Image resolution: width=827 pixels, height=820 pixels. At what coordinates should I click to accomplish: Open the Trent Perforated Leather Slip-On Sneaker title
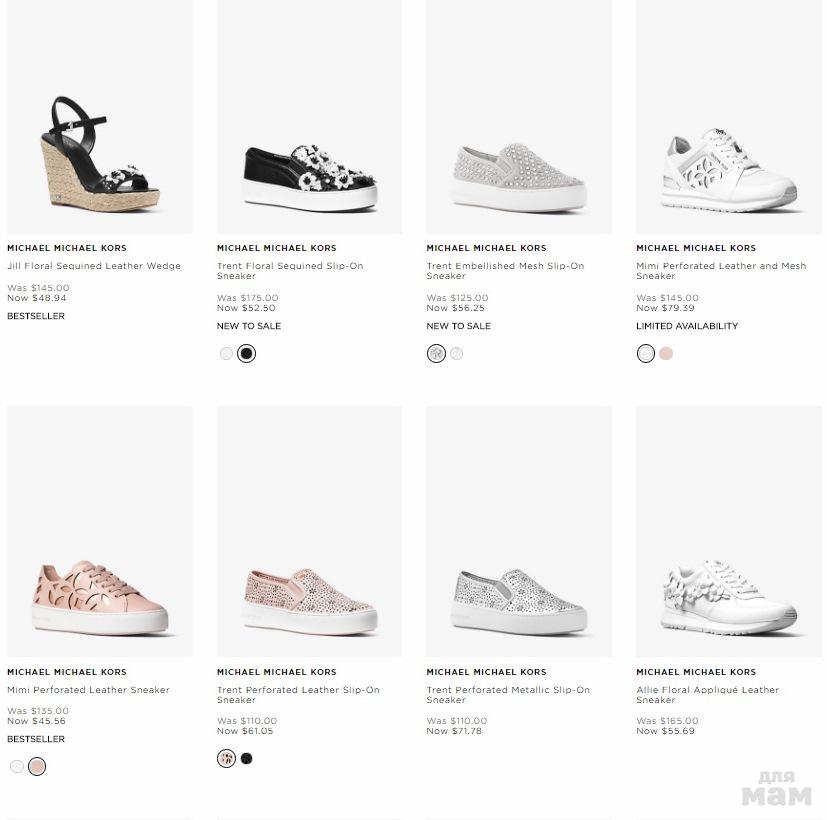point(298,694)
